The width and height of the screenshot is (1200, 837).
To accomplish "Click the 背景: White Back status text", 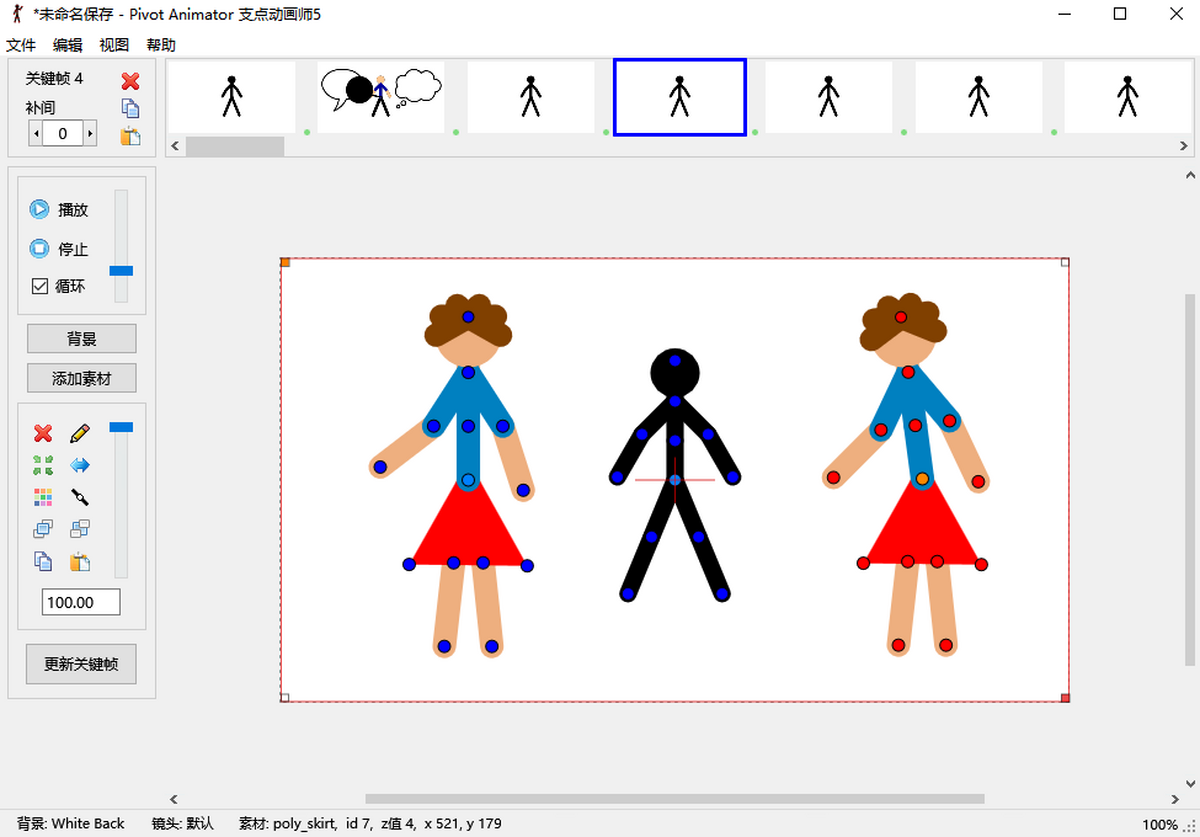I will (x=71, y=824).
